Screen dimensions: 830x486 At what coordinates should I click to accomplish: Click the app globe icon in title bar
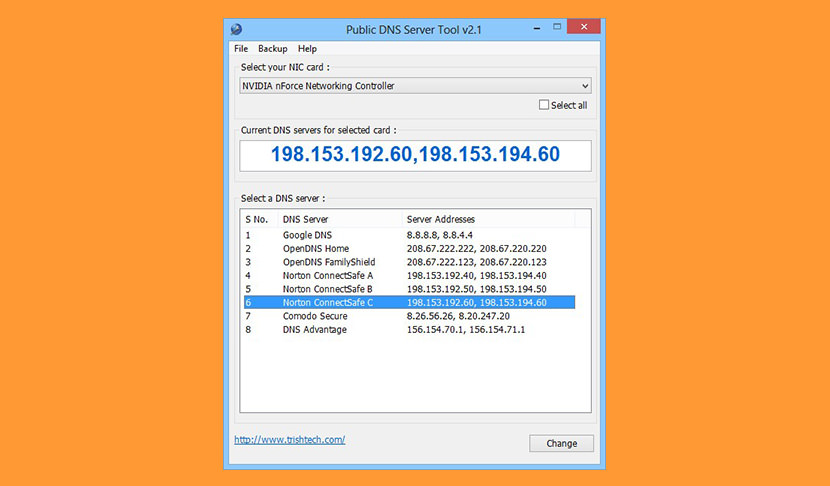pos(236,29)
